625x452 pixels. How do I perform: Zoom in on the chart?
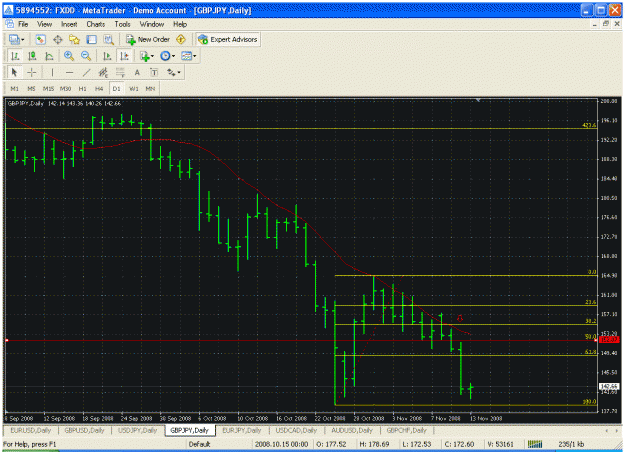tap(69, 56)
